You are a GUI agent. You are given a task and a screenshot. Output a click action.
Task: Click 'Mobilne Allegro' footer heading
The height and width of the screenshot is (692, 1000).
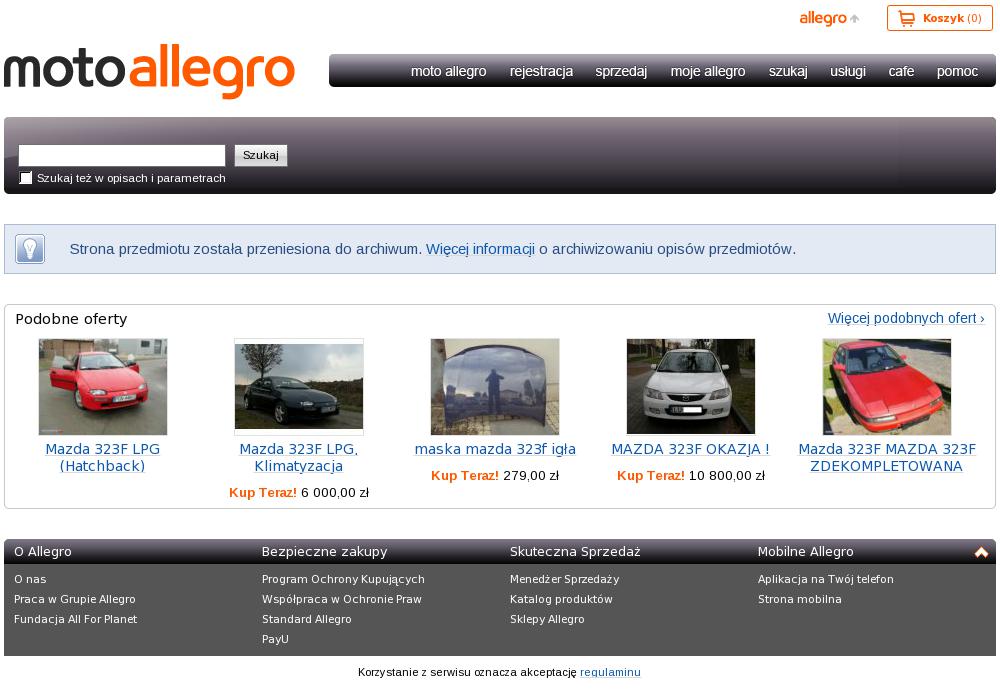[x=805, y=552]
